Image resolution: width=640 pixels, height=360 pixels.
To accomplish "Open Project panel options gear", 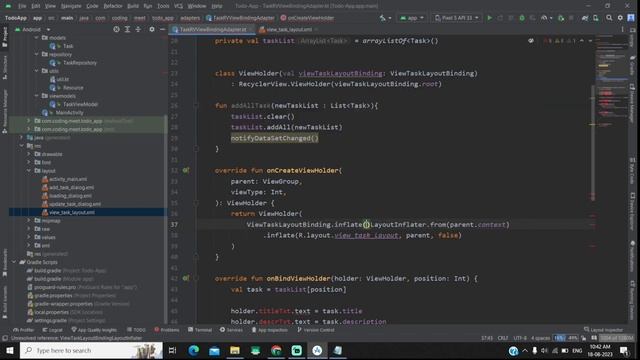I will (152, 29).
